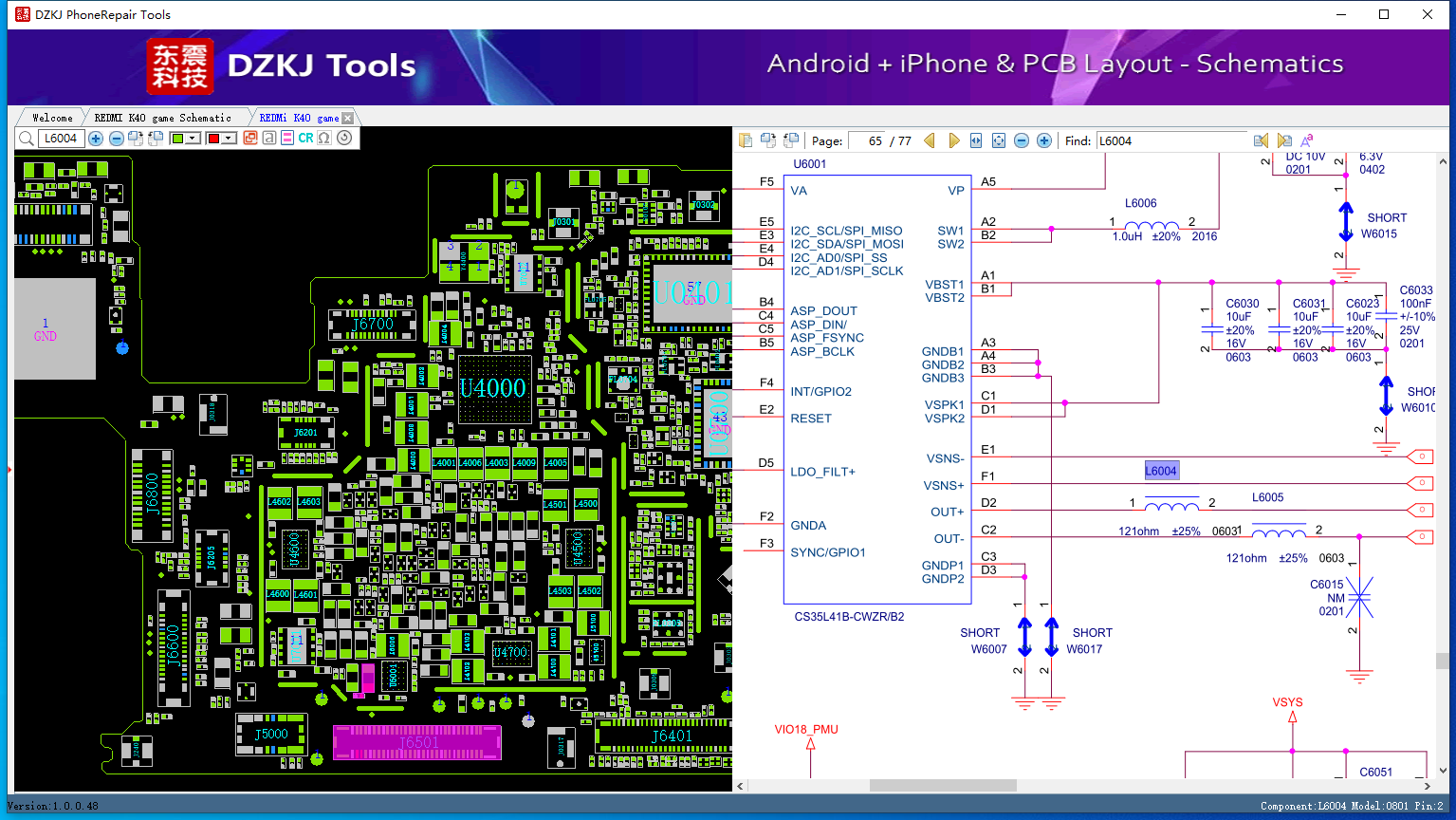This screenshot has width=1456, height=820.
Task: Click the DZKJ red logo in the banner
Action: [x=180, y=65]
